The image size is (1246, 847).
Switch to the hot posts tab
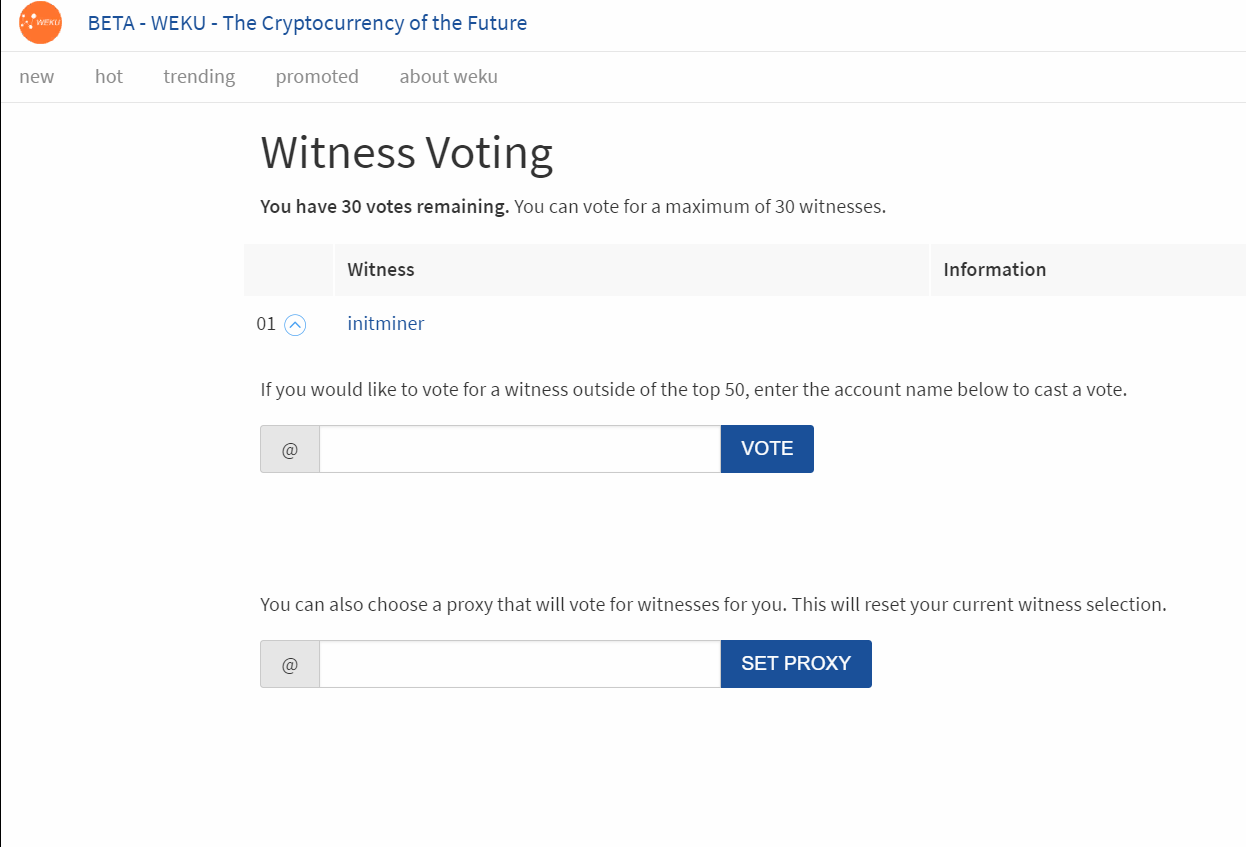pyautogui.click(x=109, y=77)
